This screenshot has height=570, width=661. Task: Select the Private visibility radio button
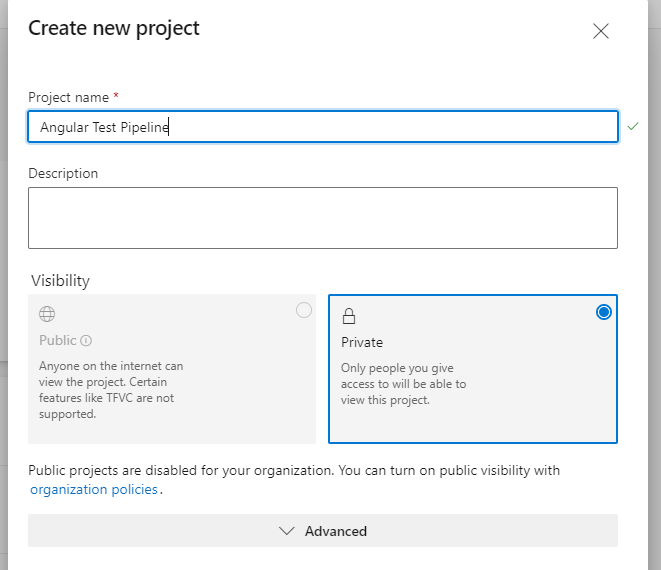point(603,312)
